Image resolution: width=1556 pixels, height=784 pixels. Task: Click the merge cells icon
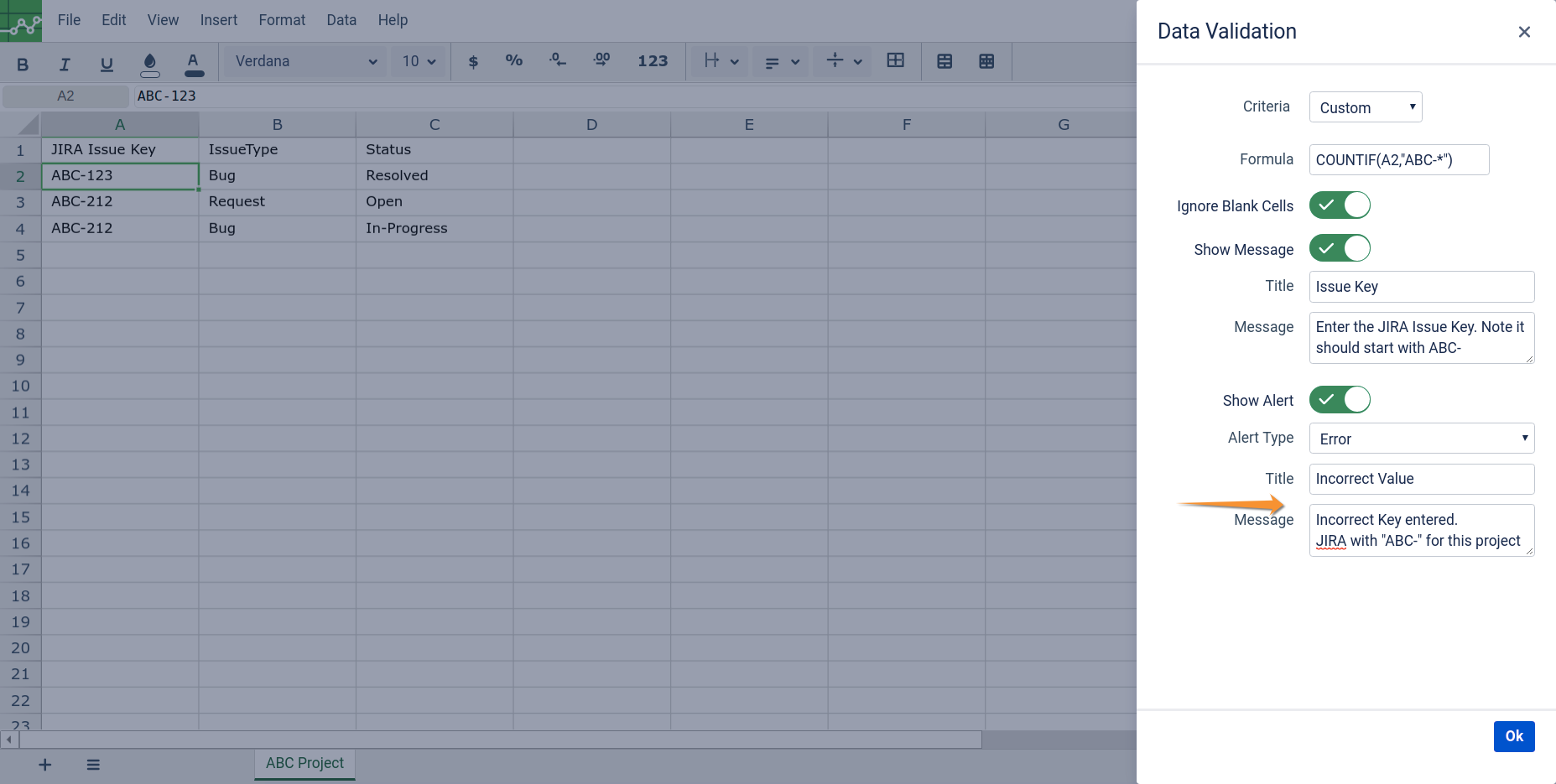[896, 60]
